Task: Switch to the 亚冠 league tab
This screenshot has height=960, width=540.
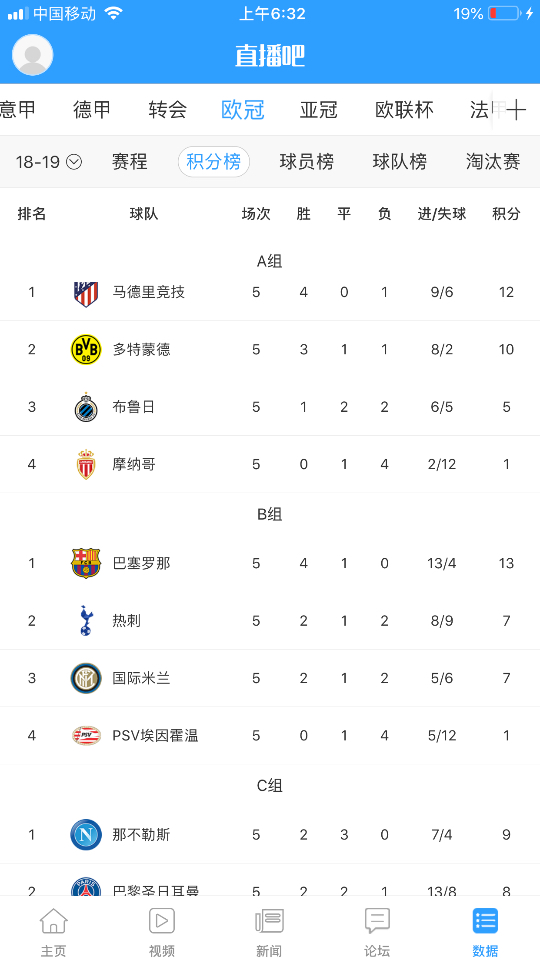Action: tap(319, 110)
